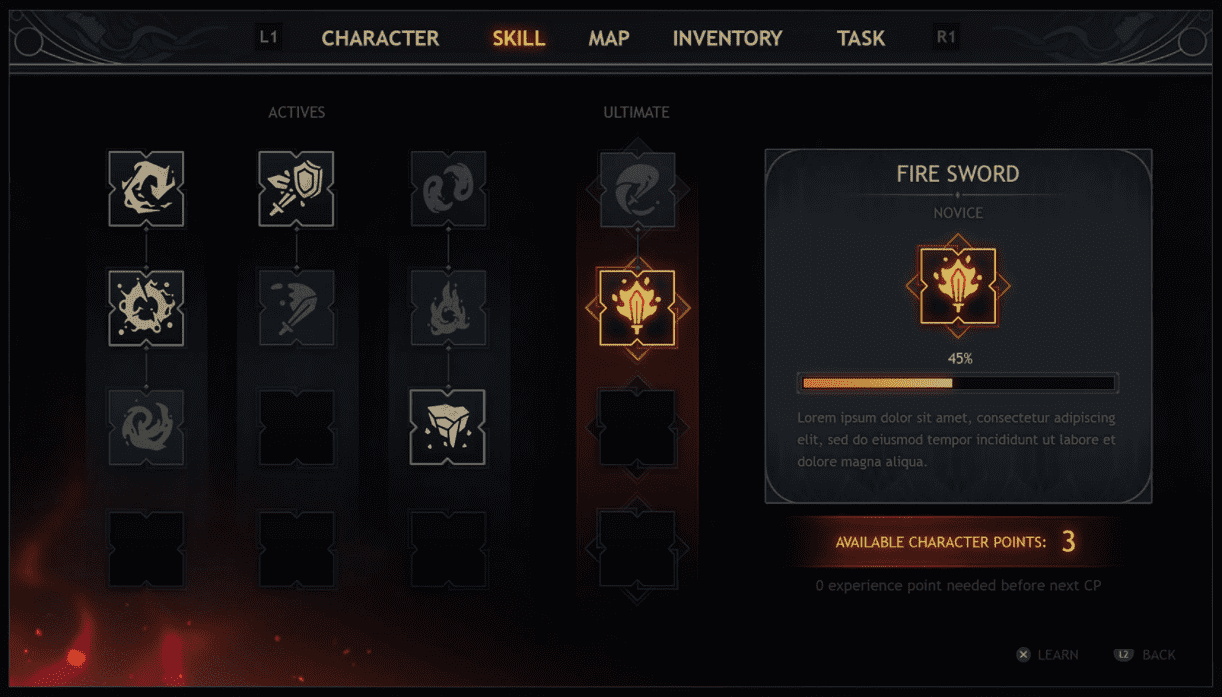Click the Learn button
Viewport: 1222px width, 697px height.
[x=1047, y=655]
